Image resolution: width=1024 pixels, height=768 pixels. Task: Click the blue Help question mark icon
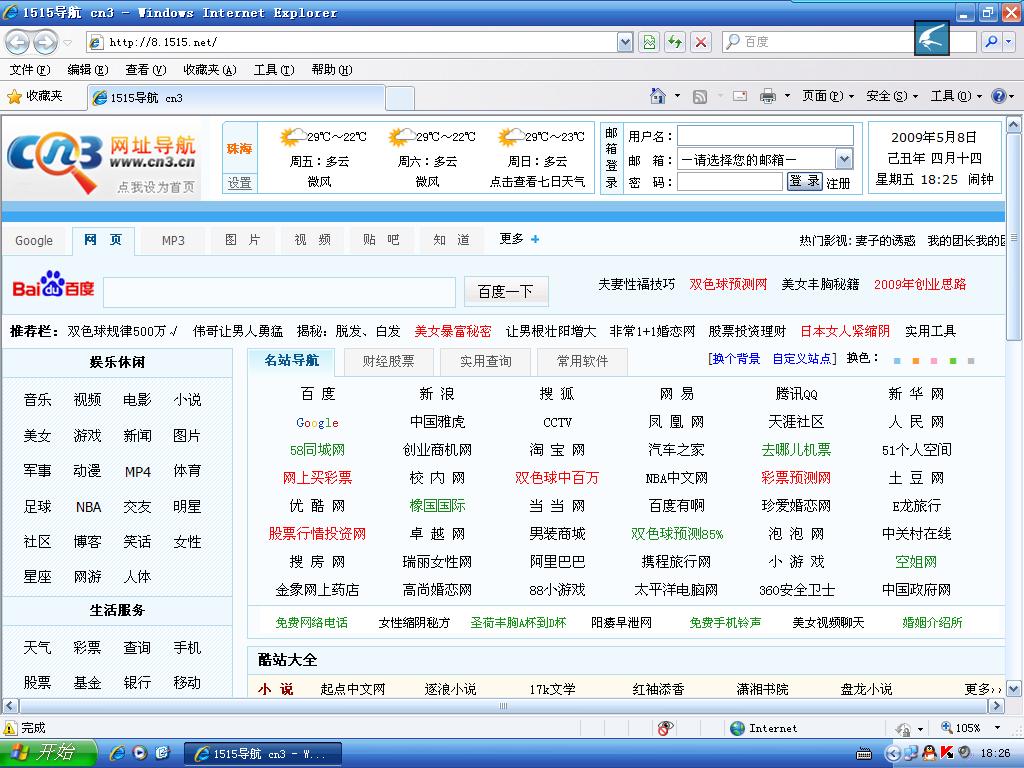click(999, 96)
